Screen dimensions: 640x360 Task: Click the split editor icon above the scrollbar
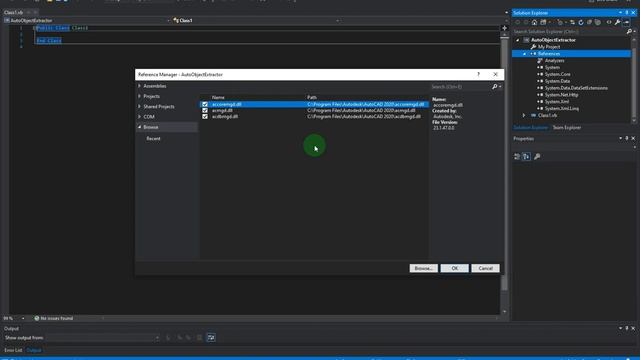(x=504, y=28)
